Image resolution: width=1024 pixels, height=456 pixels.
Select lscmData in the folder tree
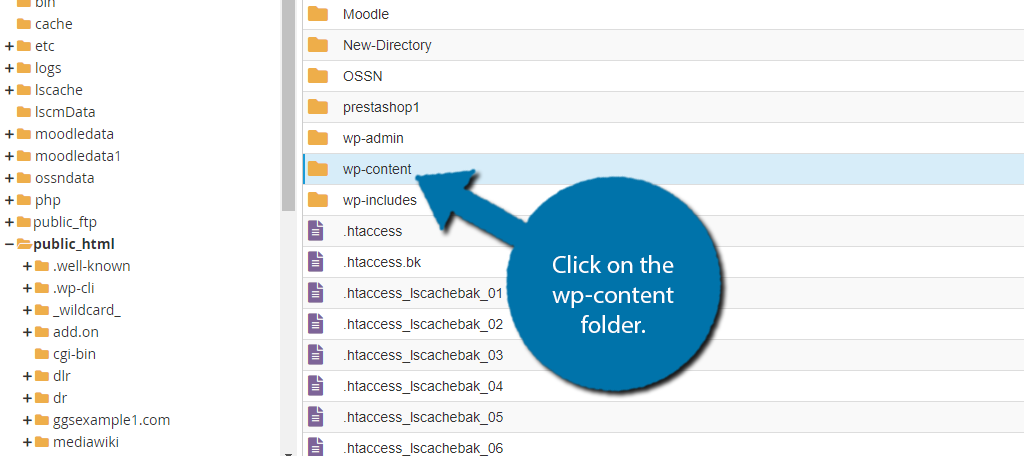pyautogui.click(x=65, y=112)
